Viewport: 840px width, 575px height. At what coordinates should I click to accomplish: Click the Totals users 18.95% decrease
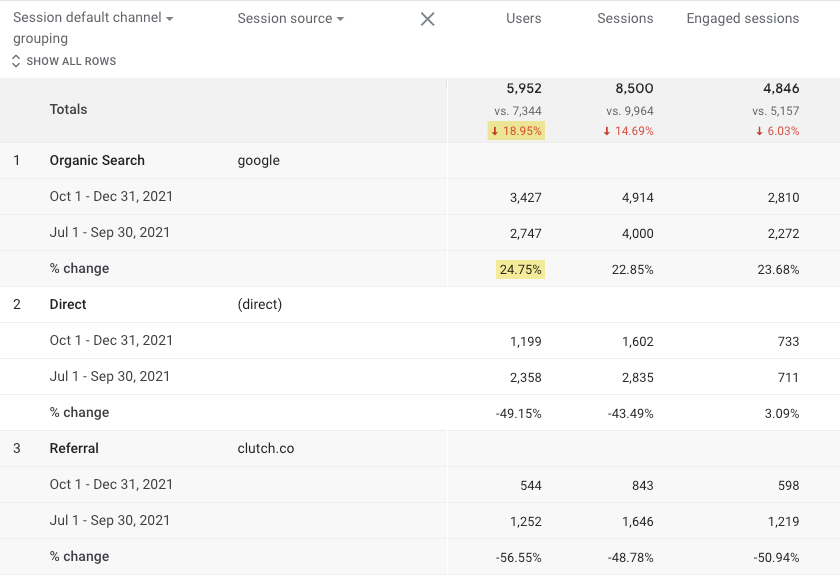pos(517,131)
